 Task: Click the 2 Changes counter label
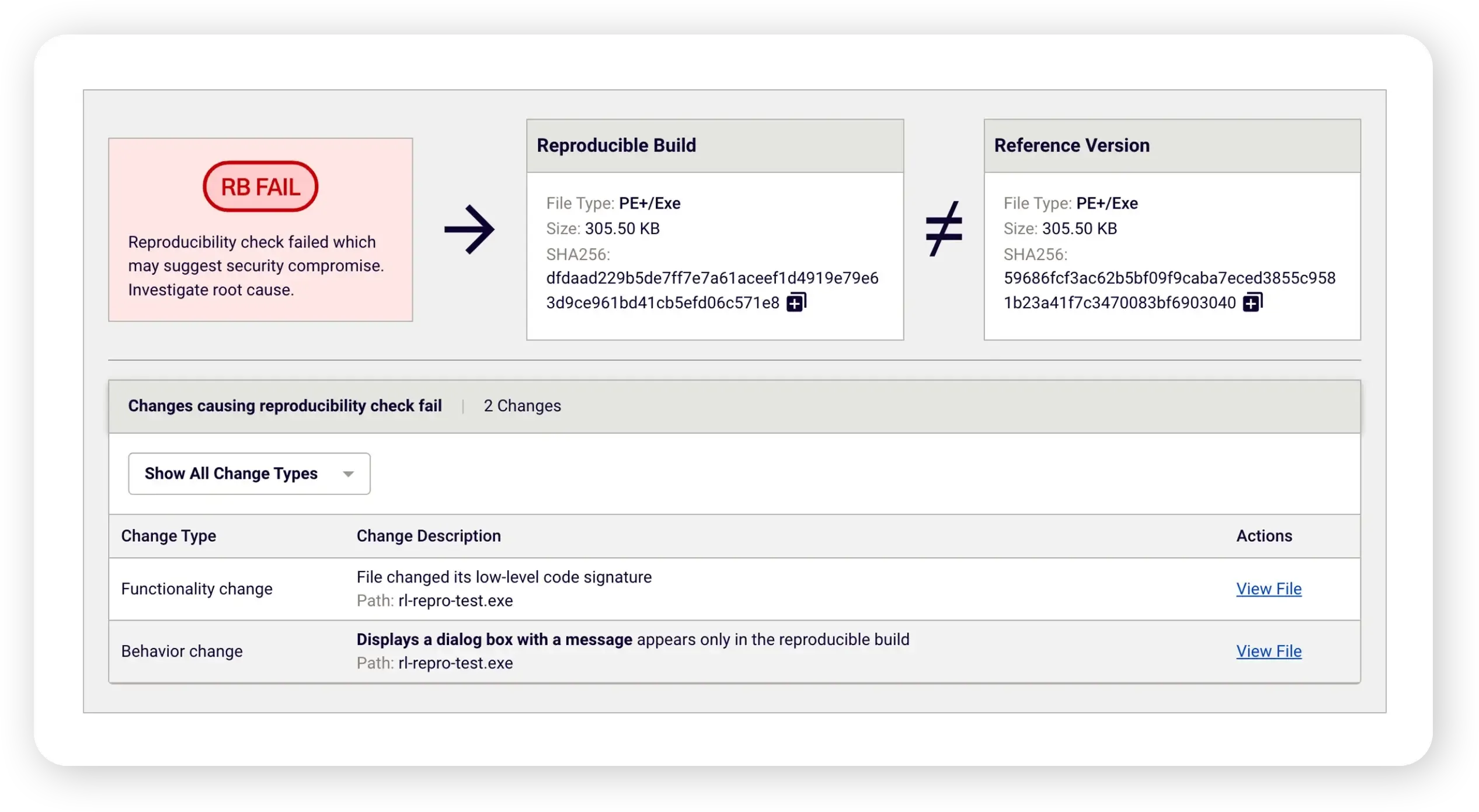click(522, 405)
